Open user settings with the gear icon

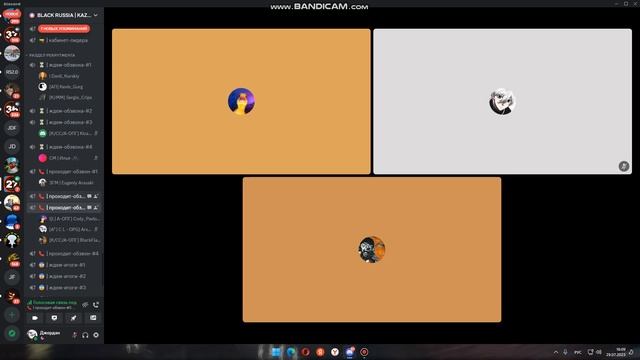(96, 335)
